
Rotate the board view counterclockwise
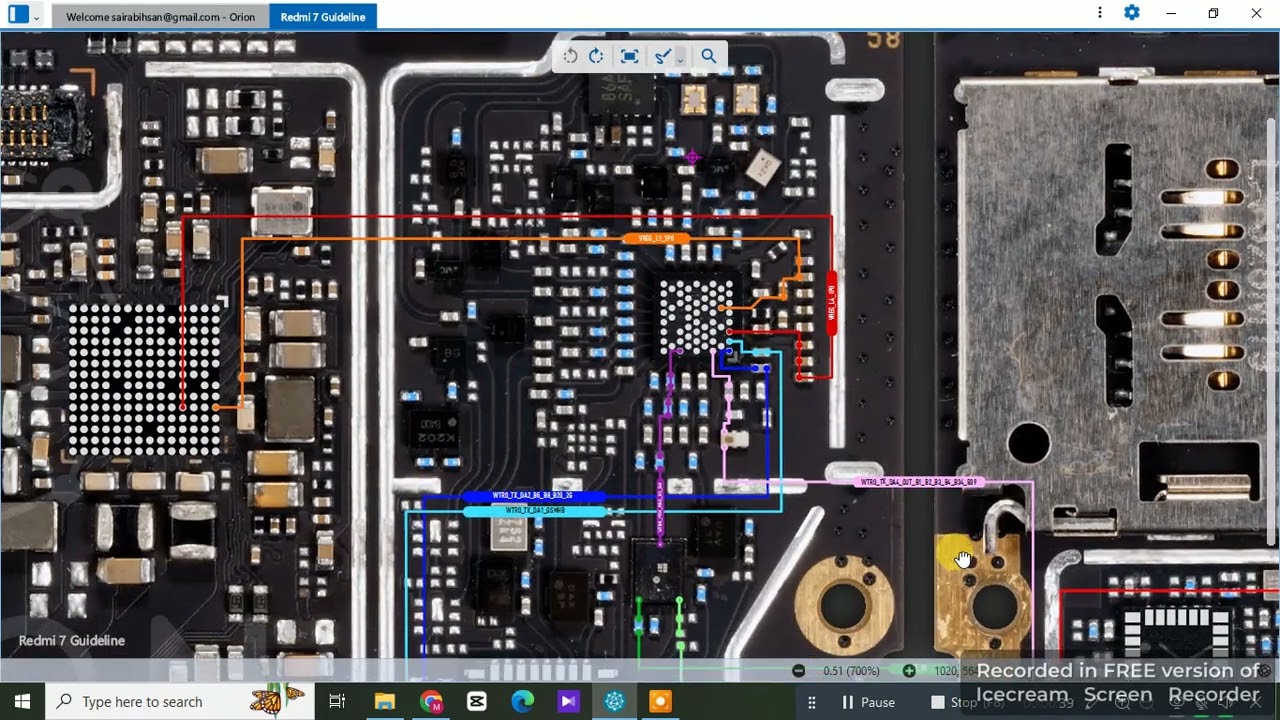pyautogui.click(x=570, y=56)
